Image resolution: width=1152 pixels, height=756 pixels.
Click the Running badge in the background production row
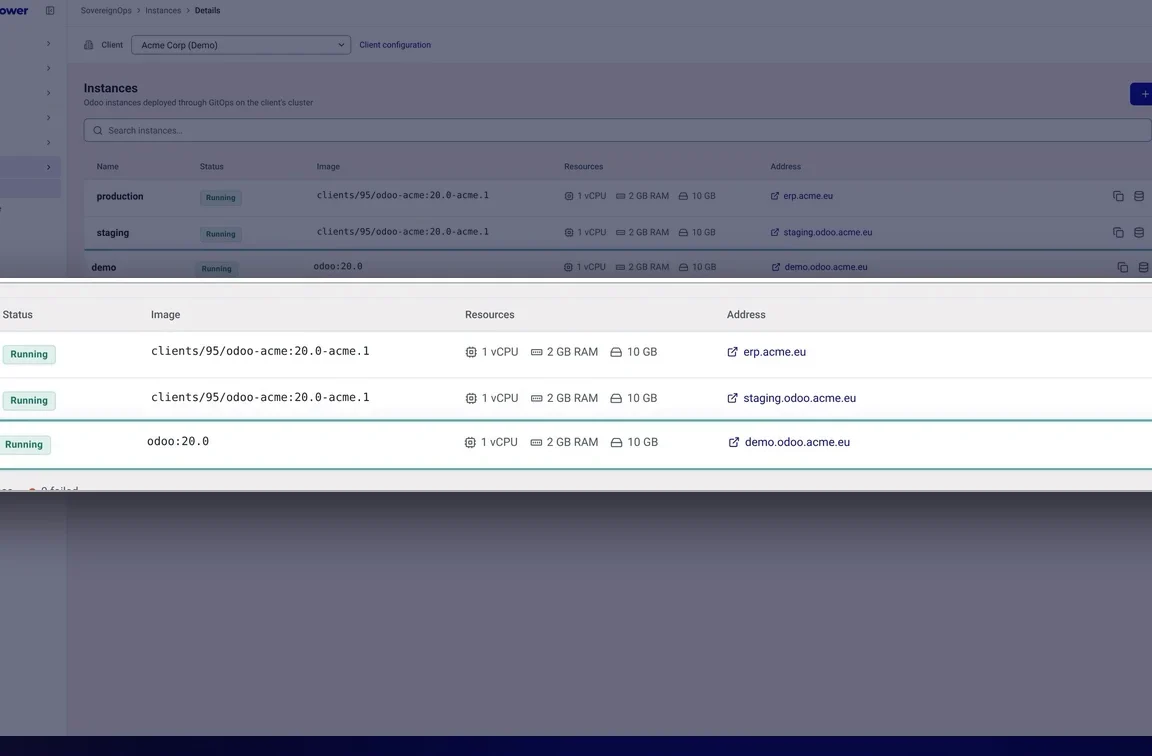pyautogui.click(x=220, y=198)
